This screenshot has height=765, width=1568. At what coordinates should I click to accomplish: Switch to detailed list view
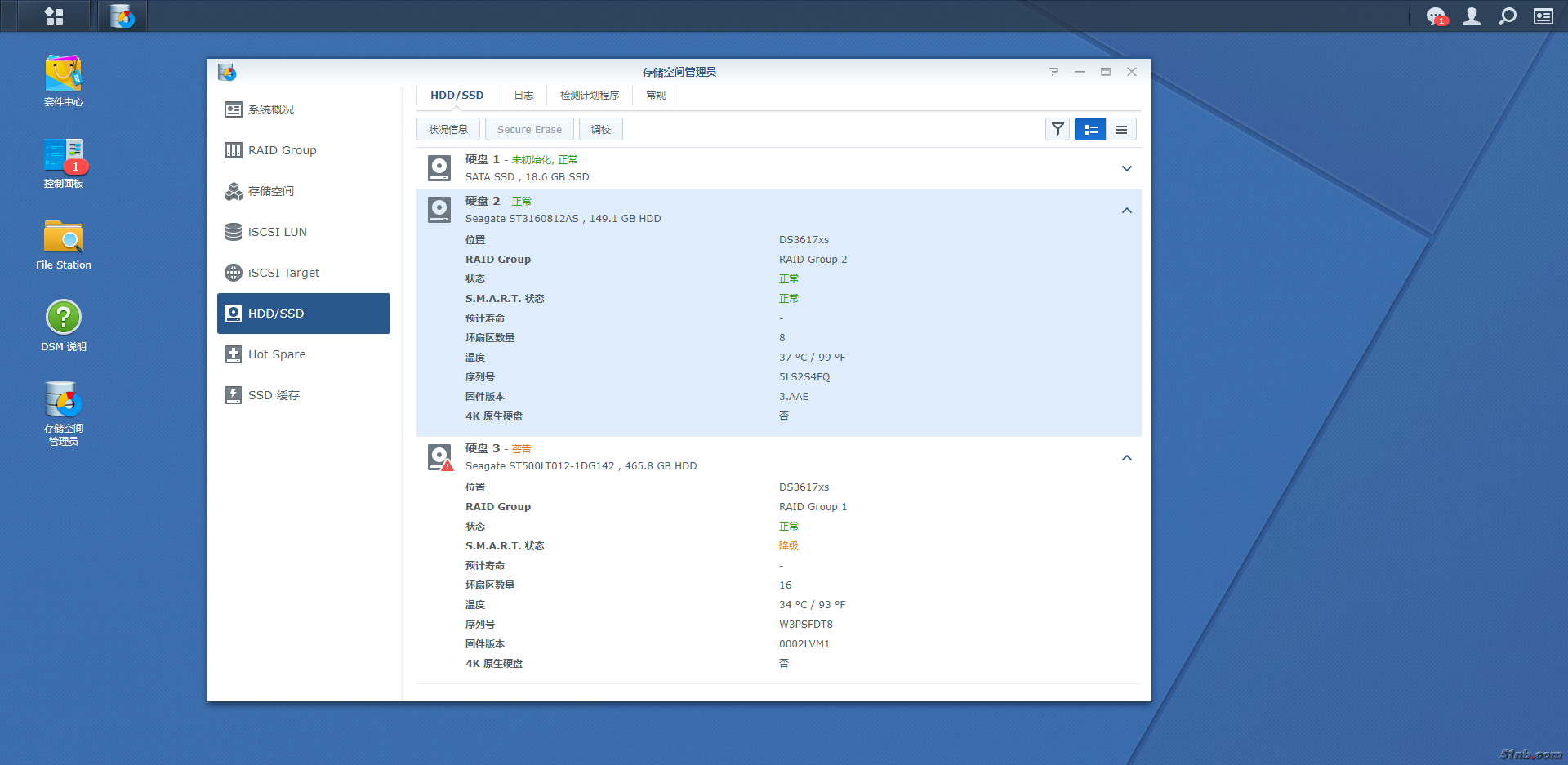pyautogui.click(x=1090, y=129)
